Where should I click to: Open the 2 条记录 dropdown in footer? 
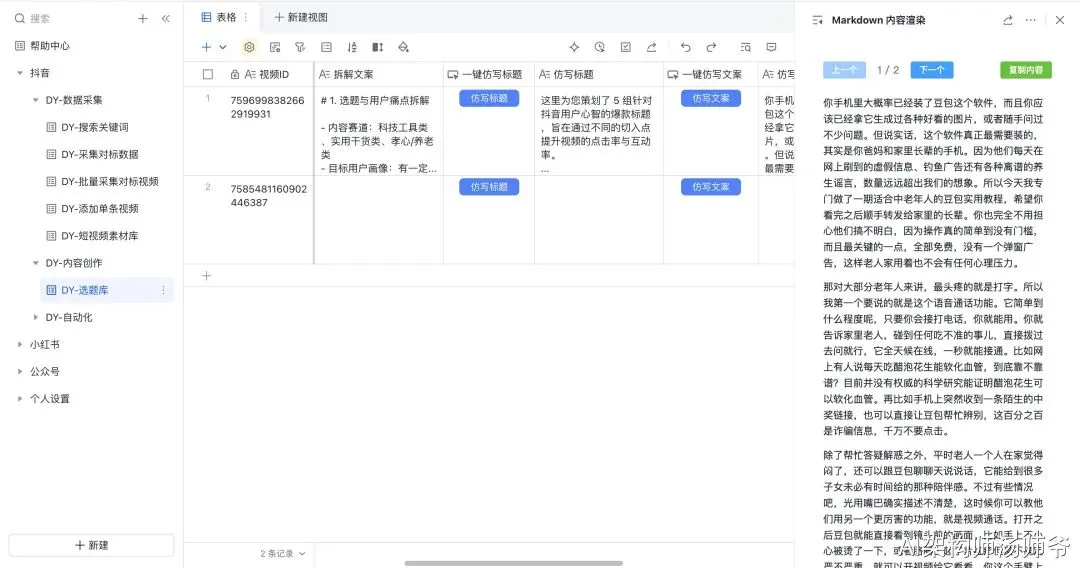(282, 554)
